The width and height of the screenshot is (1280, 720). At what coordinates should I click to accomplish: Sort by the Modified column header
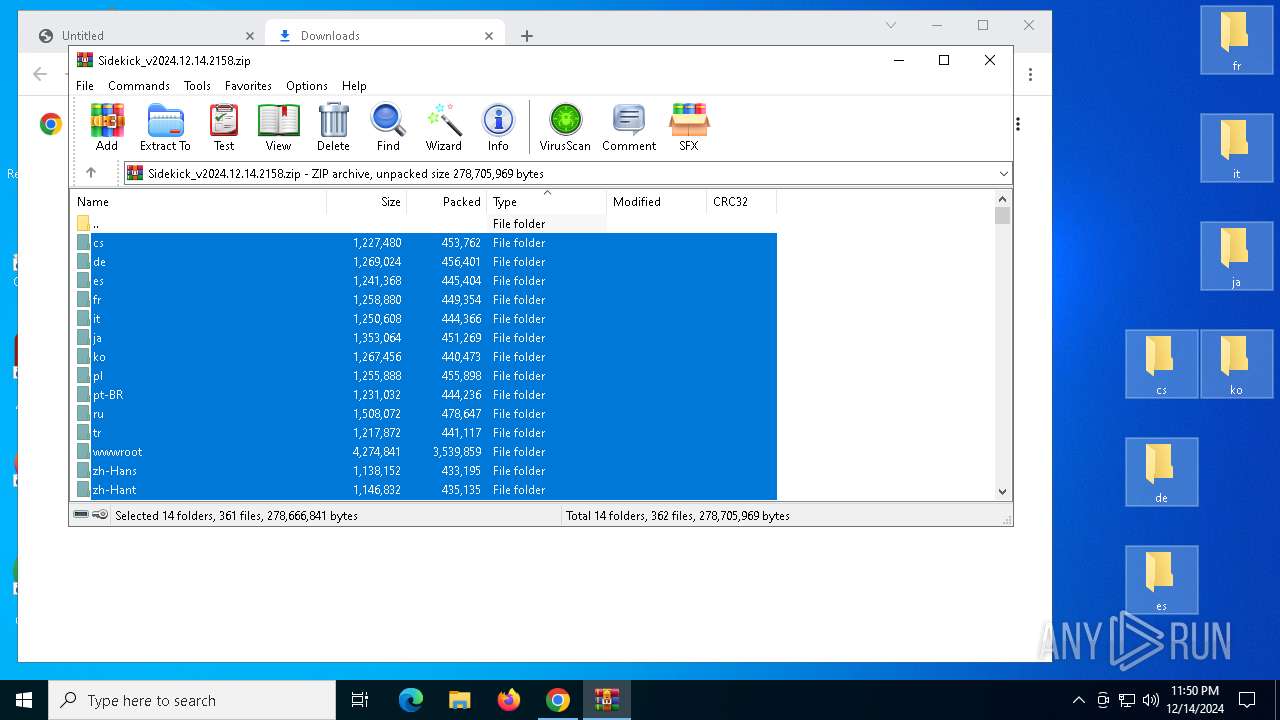pos(656,202)
